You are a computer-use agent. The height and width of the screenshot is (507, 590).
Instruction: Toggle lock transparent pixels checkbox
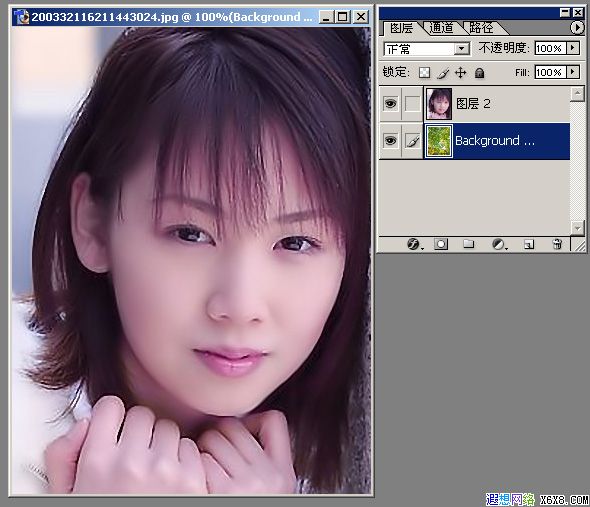(424, 72)
